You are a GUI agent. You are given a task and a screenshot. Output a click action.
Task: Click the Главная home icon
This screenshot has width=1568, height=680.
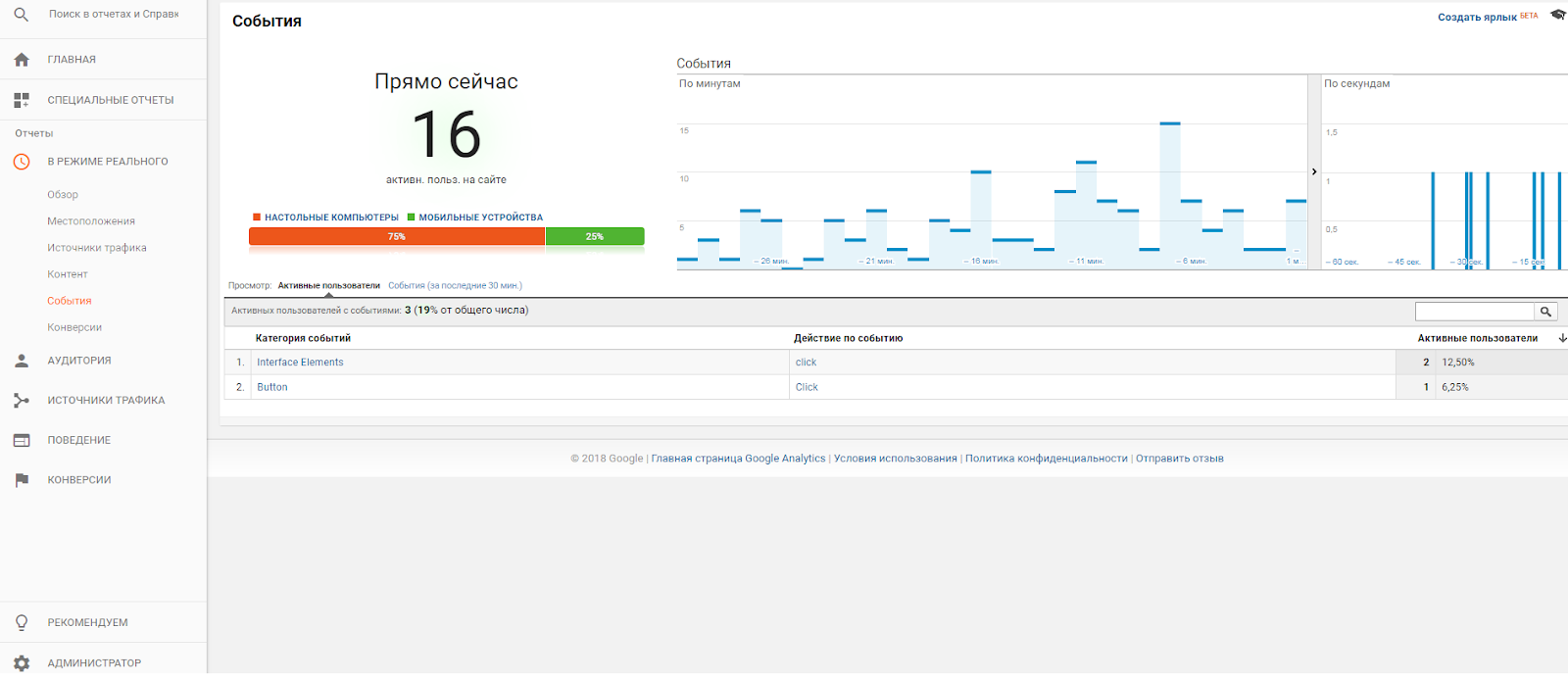click(22, 60)
